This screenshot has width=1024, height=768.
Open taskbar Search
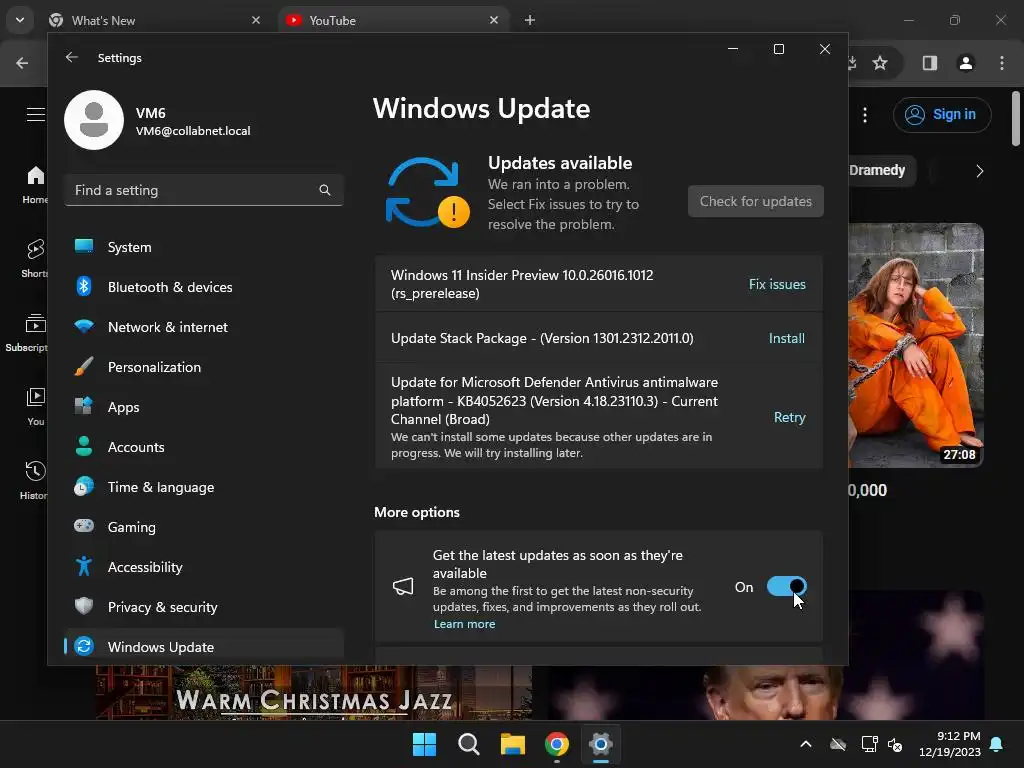(468, 744)
